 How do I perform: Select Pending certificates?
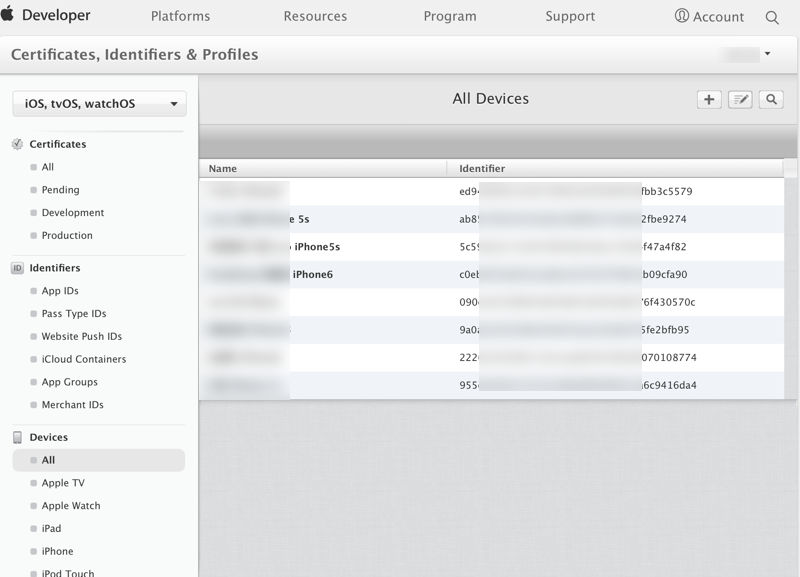point(60,190)
